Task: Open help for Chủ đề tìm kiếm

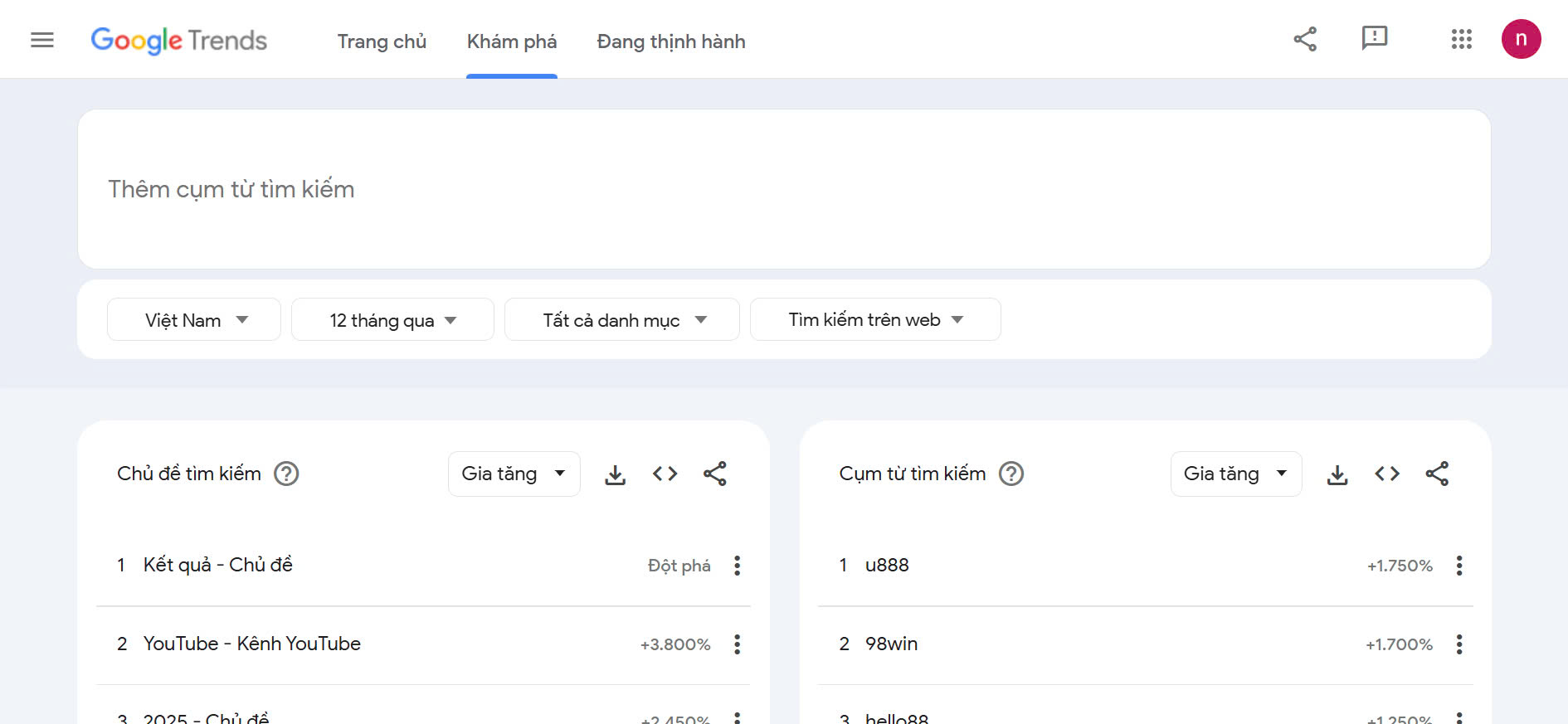Action: tap(286, 474)
